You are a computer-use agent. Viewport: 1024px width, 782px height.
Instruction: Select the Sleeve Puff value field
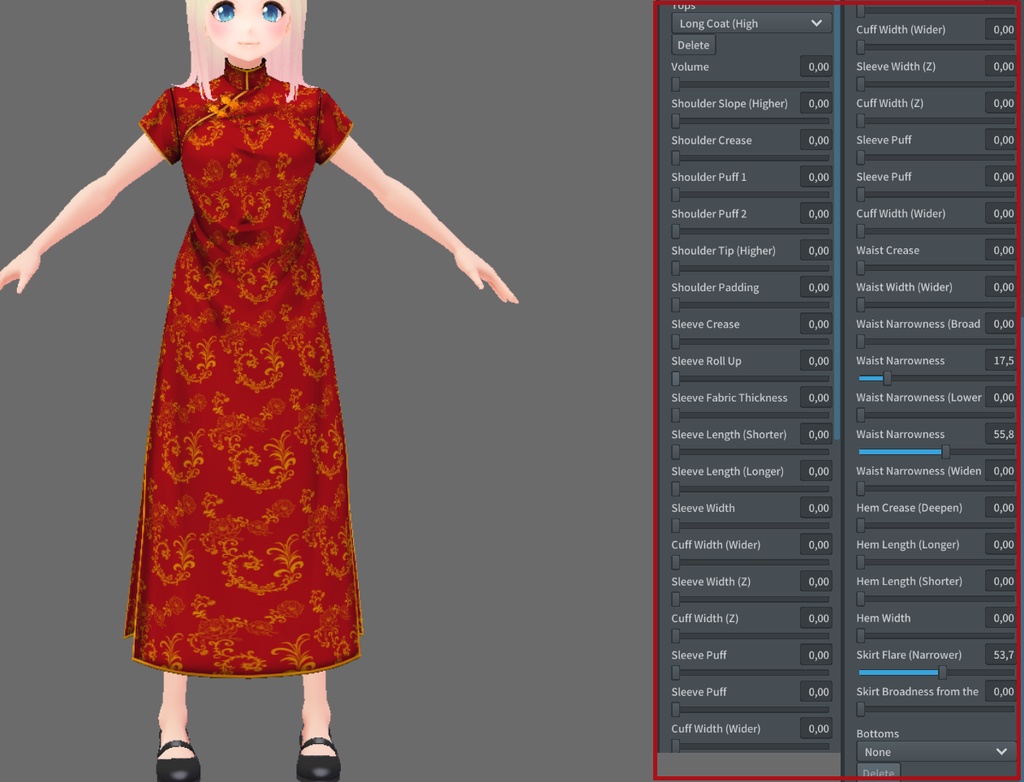1000,140
